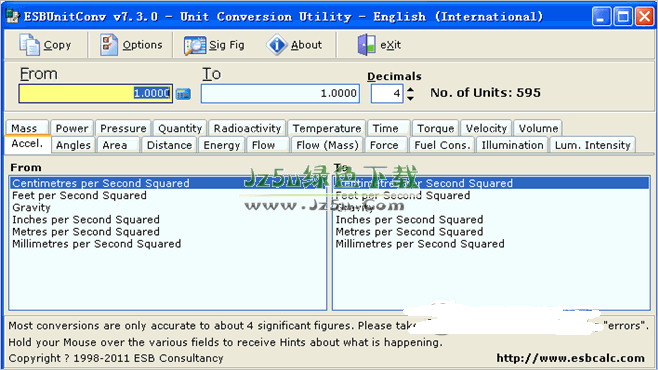
Task: Click the app icon in title bar
Action: pos(13,16)
